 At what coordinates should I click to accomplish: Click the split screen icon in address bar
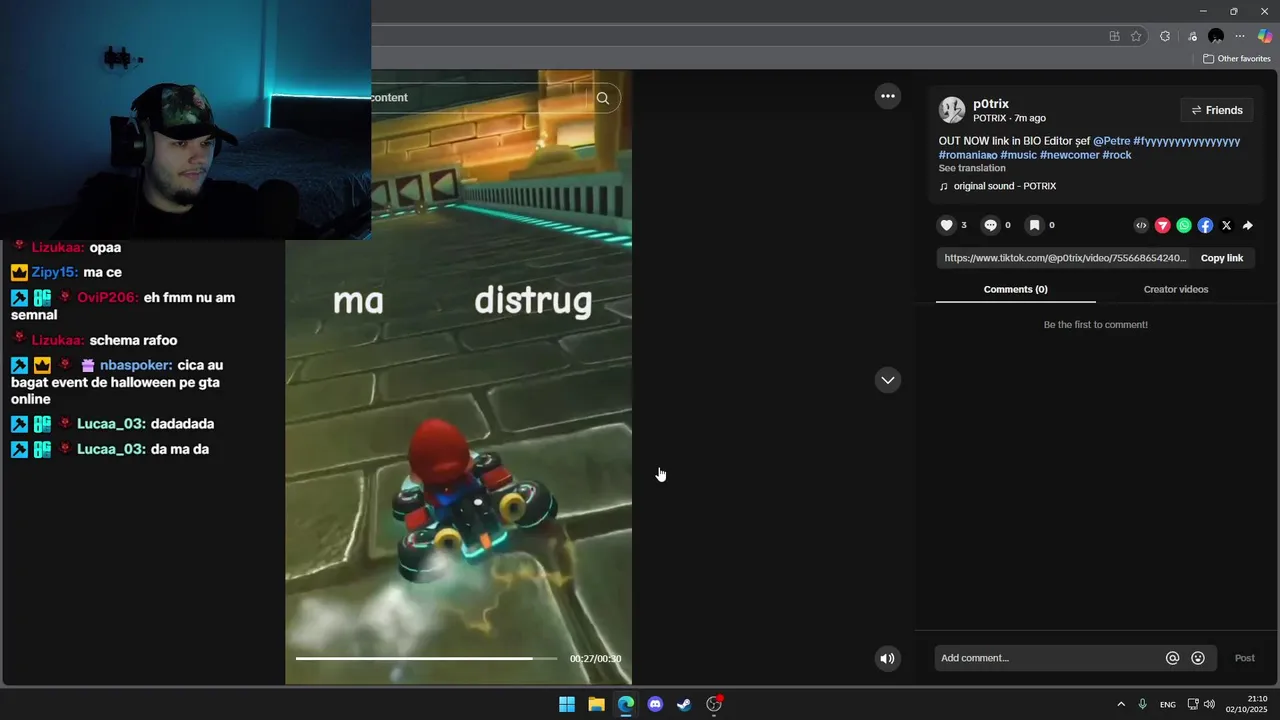(x=1114, y=36)
